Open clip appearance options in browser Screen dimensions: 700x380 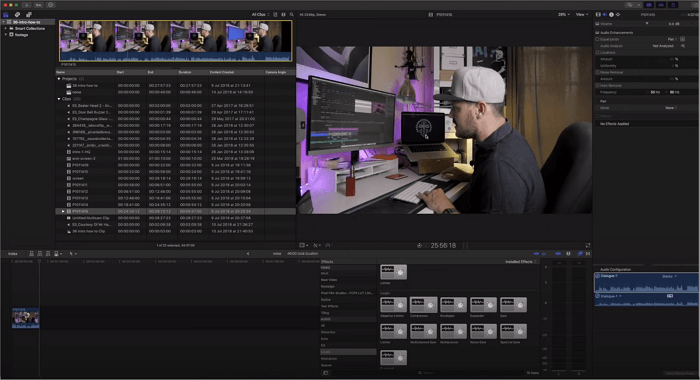pos(283,15)
